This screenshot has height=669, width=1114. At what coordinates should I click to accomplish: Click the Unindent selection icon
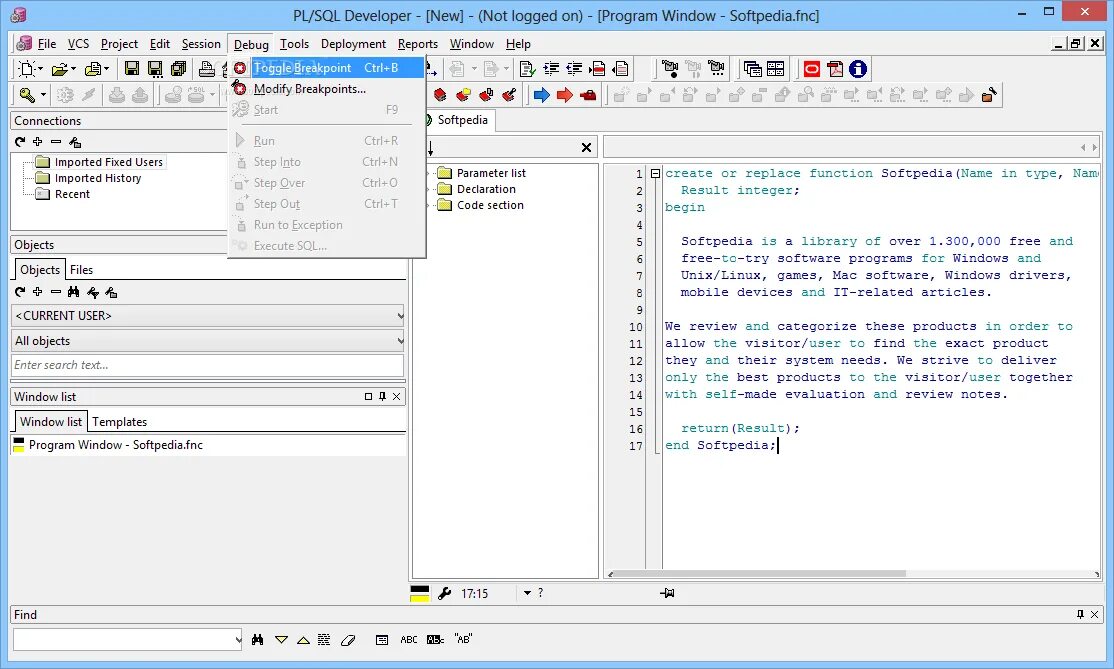coord(574,68)
